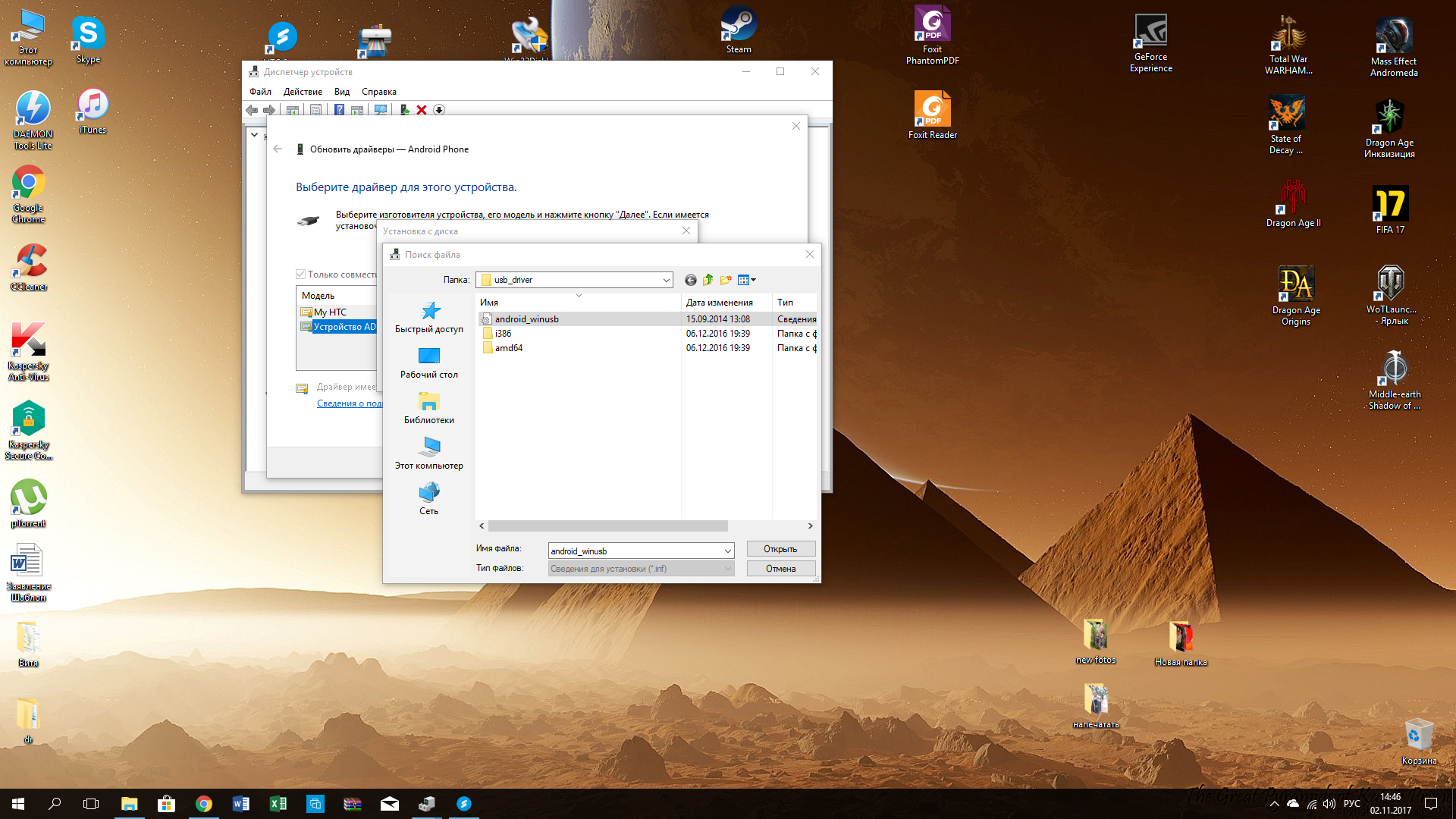Viewport: 1456px width, 819px height.
Task: Open the Действие menu
Action: click(303, 92)
